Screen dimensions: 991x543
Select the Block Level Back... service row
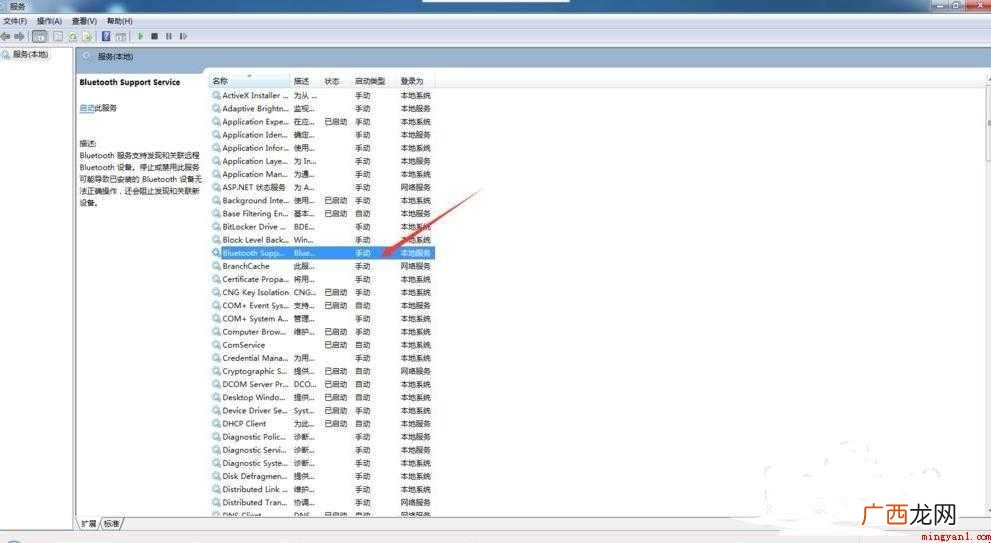(322, 240)
